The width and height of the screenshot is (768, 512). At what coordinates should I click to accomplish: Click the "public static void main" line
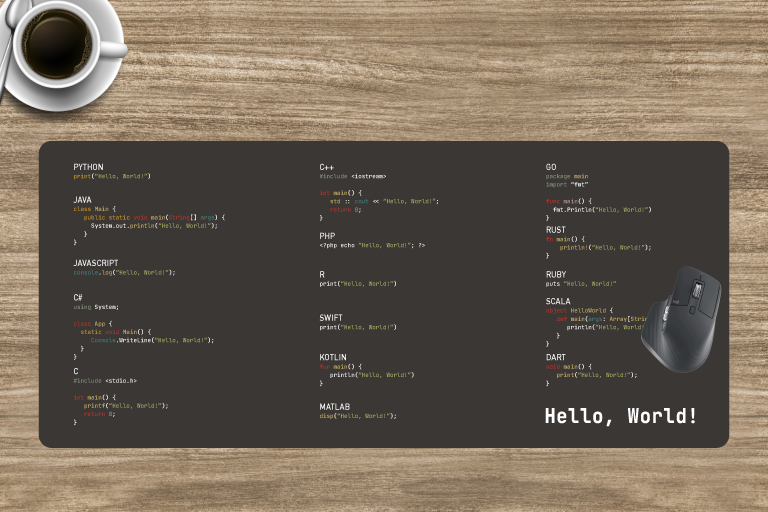pos(154,218)
